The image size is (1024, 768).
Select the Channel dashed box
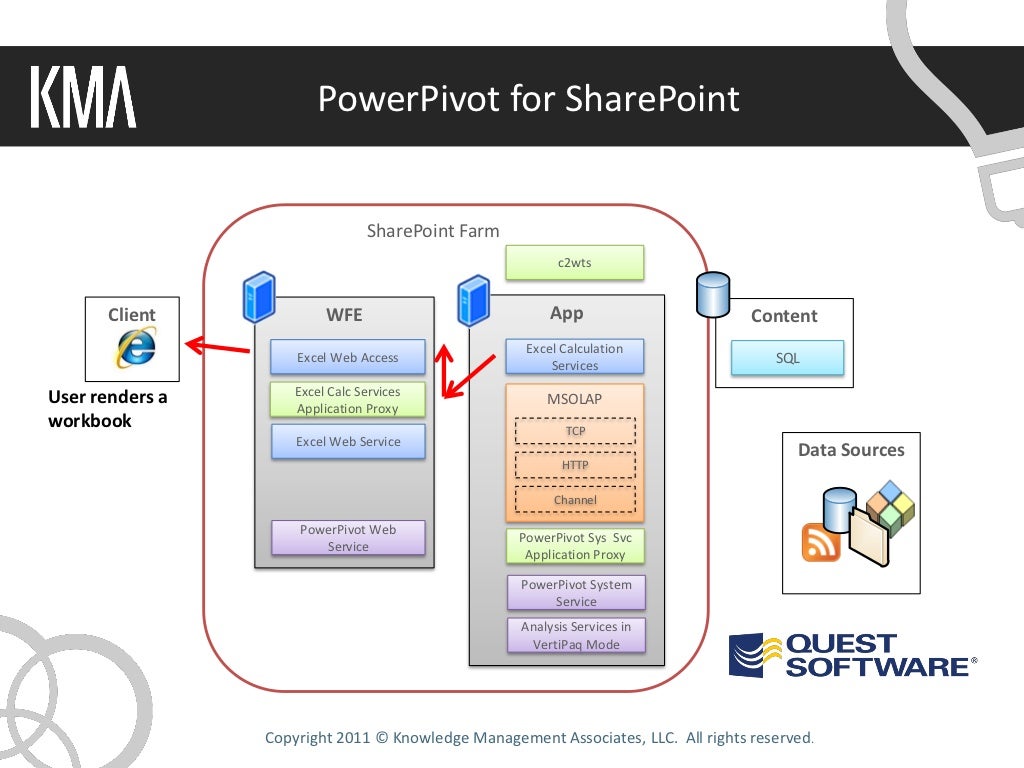575,500
